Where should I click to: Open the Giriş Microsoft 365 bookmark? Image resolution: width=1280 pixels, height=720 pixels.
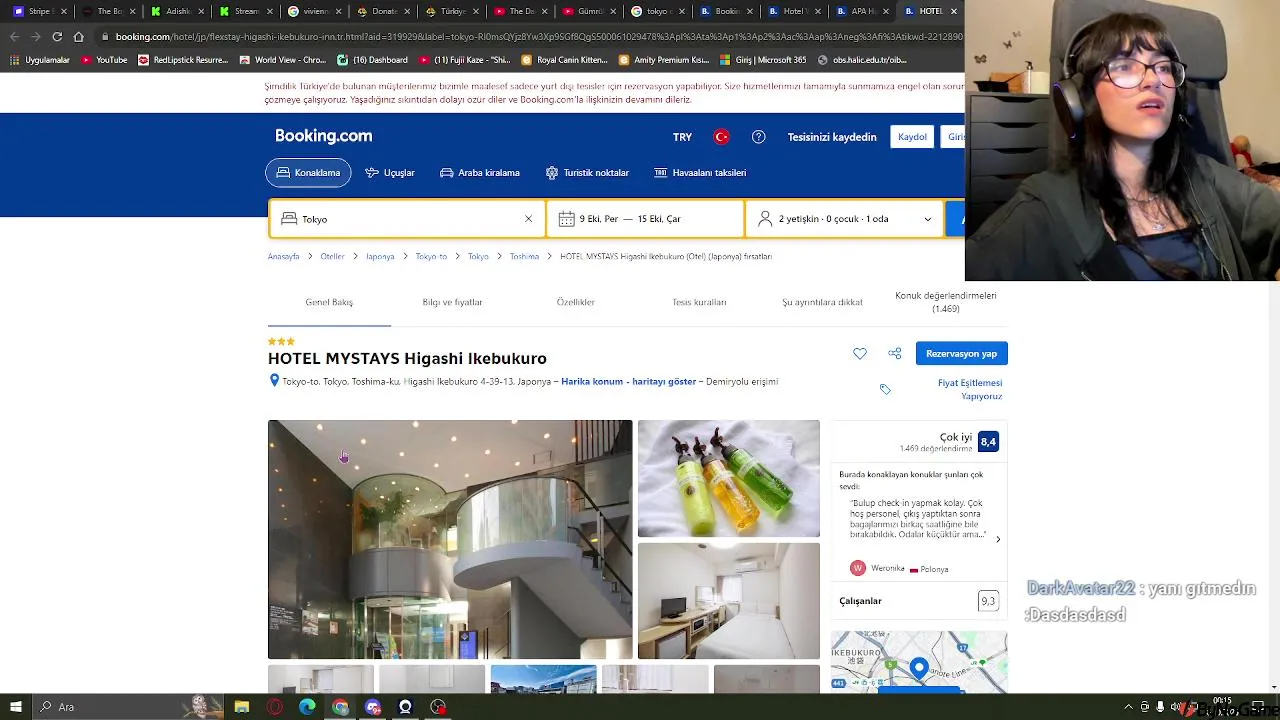(x=763, y=60)
